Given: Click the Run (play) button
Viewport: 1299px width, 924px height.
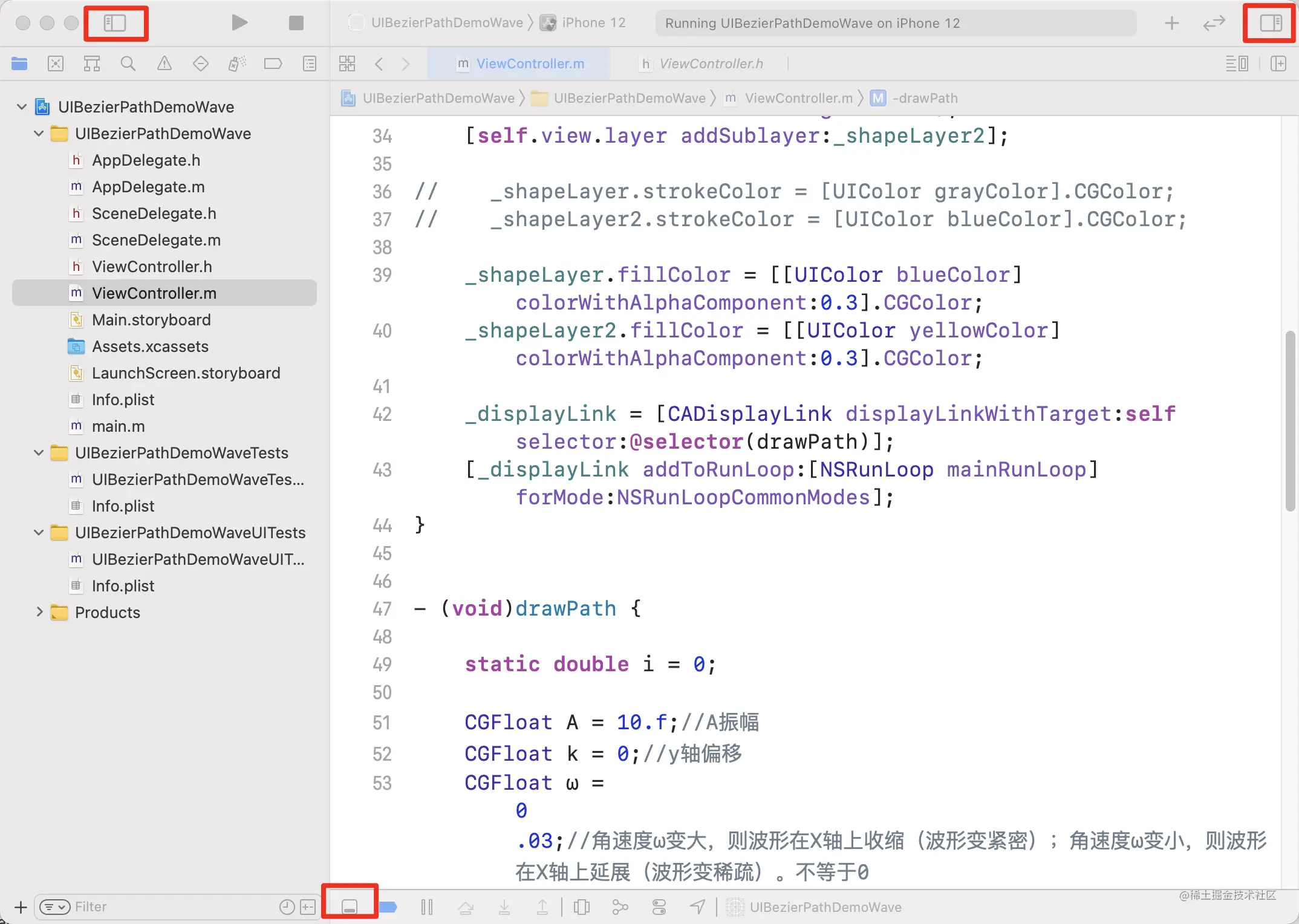Looking at the screenshot, I should coord(239,23).
